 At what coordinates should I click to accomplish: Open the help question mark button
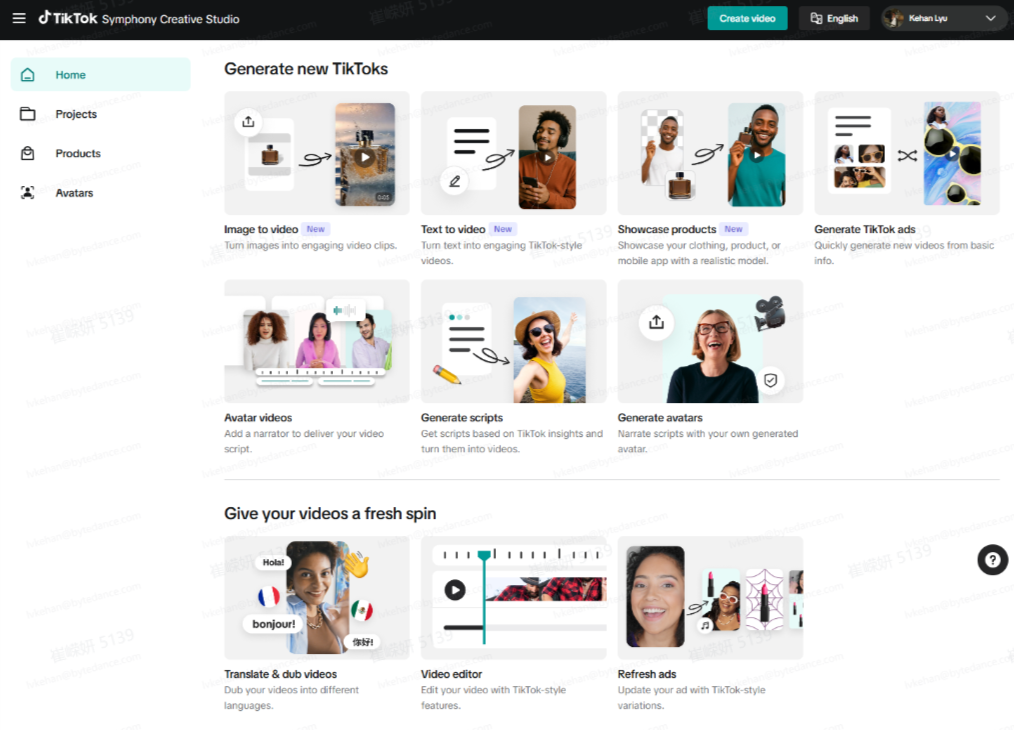(x=991, y=560)
